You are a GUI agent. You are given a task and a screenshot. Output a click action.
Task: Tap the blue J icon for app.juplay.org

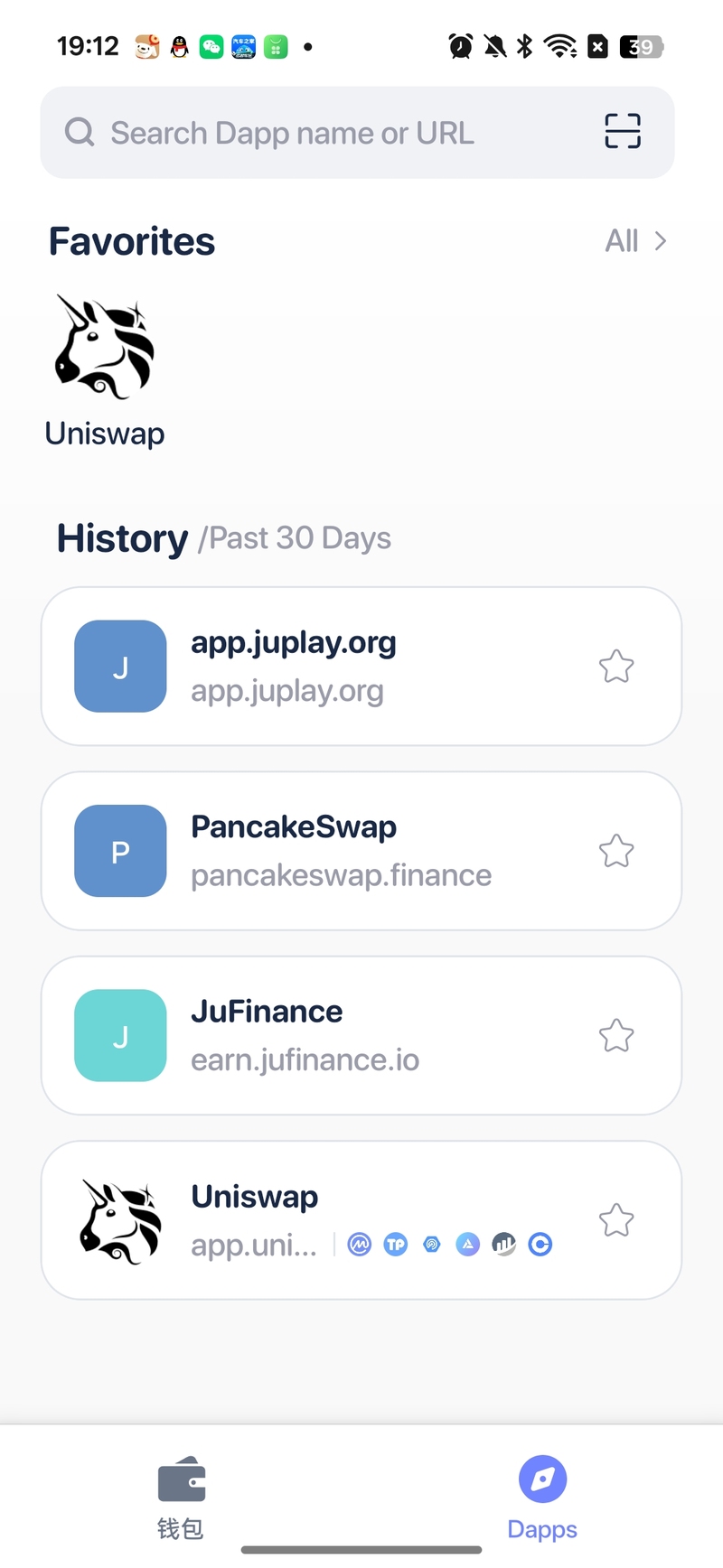click(120, 667)
